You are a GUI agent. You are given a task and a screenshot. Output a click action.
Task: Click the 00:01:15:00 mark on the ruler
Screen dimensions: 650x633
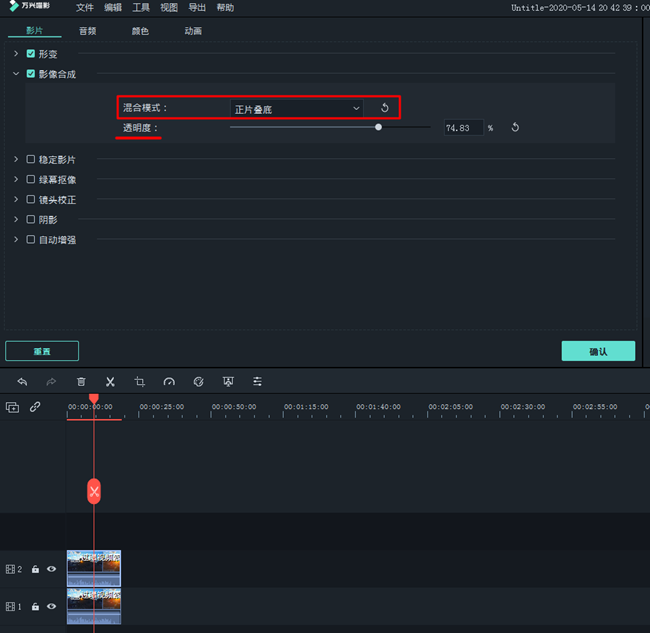(x=306, y=407)
